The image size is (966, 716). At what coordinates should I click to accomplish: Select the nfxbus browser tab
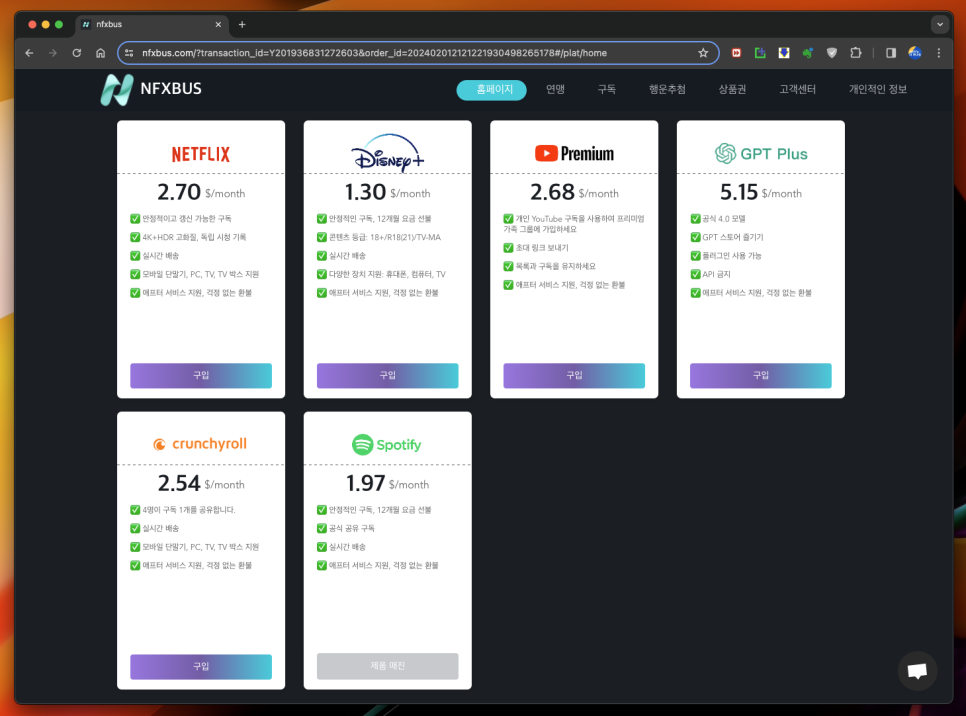[152, 25]
